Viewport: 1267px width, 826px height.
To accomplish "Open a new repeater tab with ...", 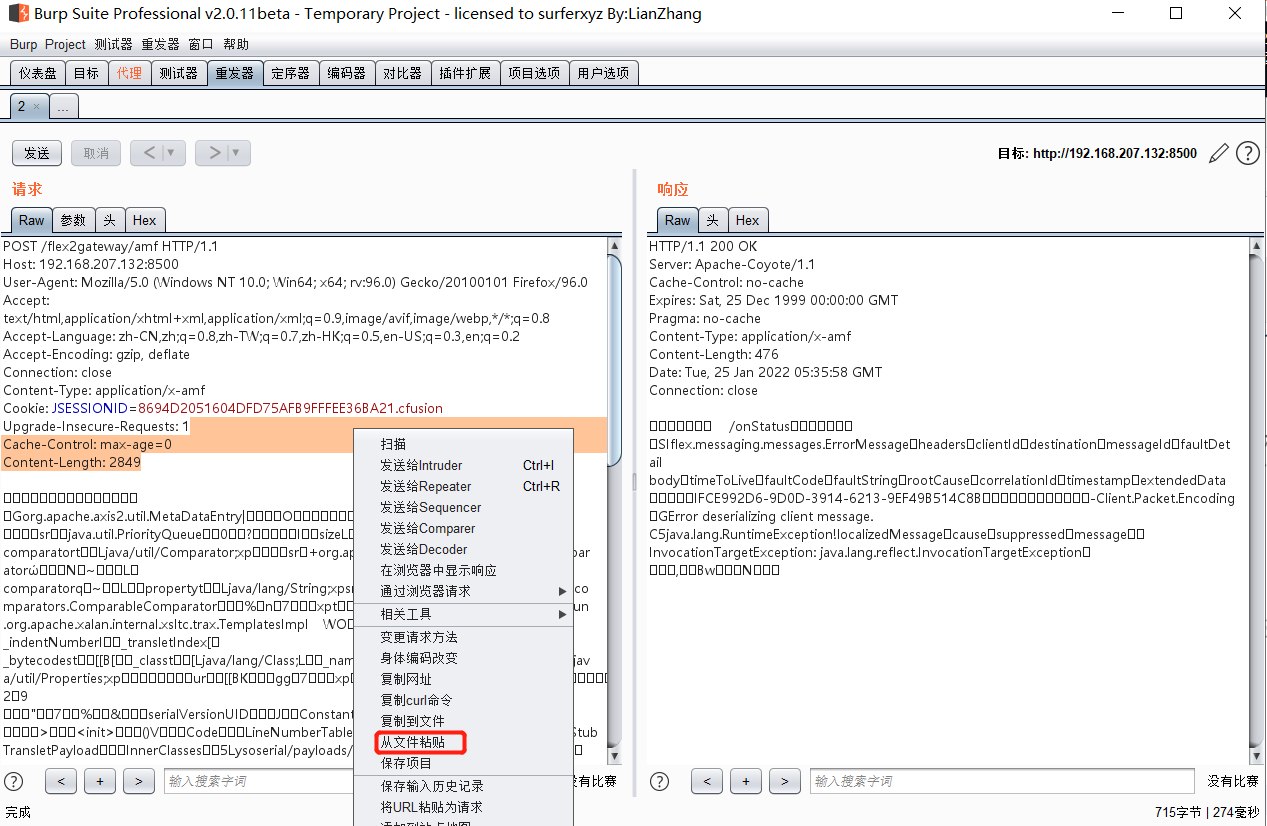I will pyautogui.click(x=63, y=106).
